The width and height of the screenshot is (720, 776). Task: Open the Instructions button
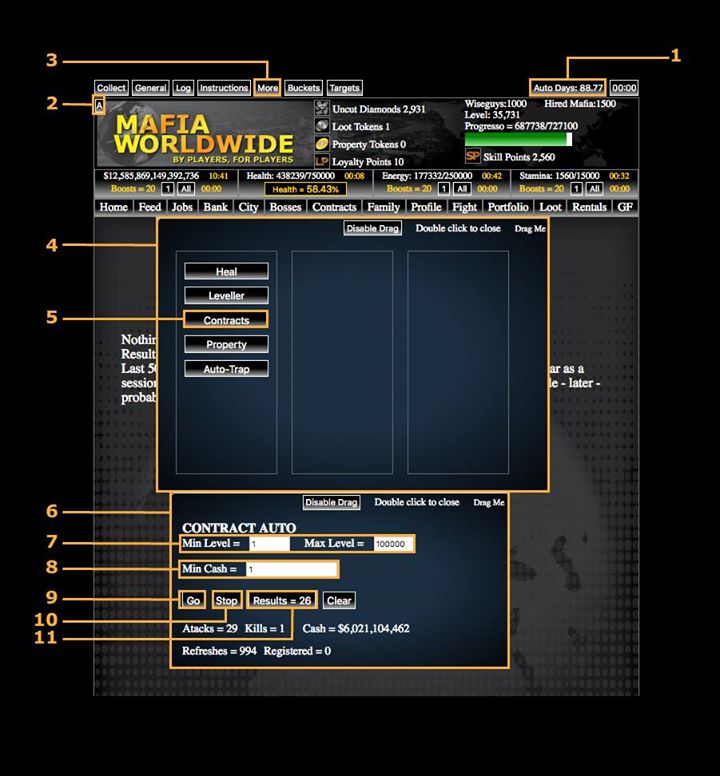coord(224,88)
